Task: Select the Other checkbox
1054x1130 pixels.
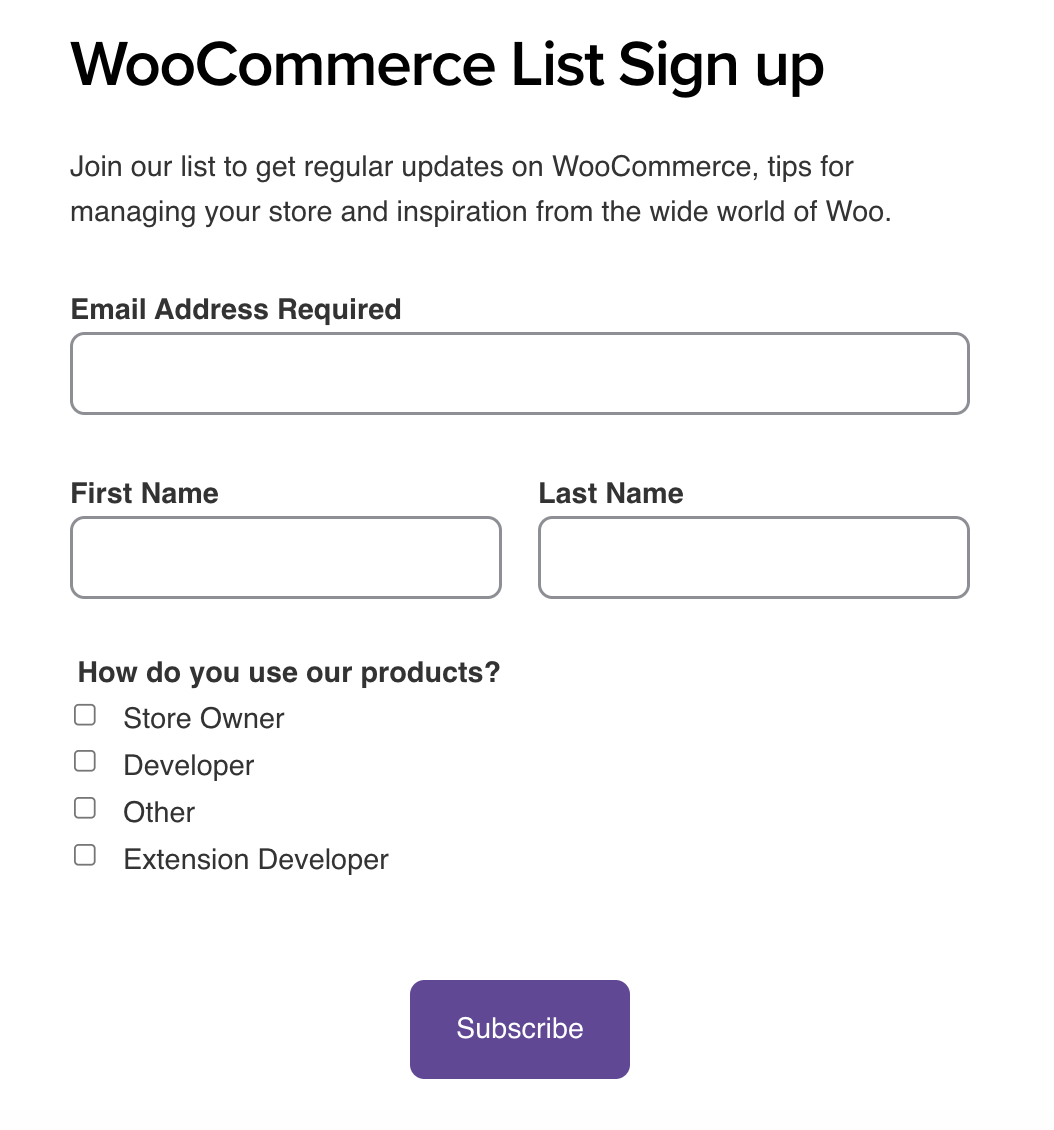Action: (x=85, y=807)
